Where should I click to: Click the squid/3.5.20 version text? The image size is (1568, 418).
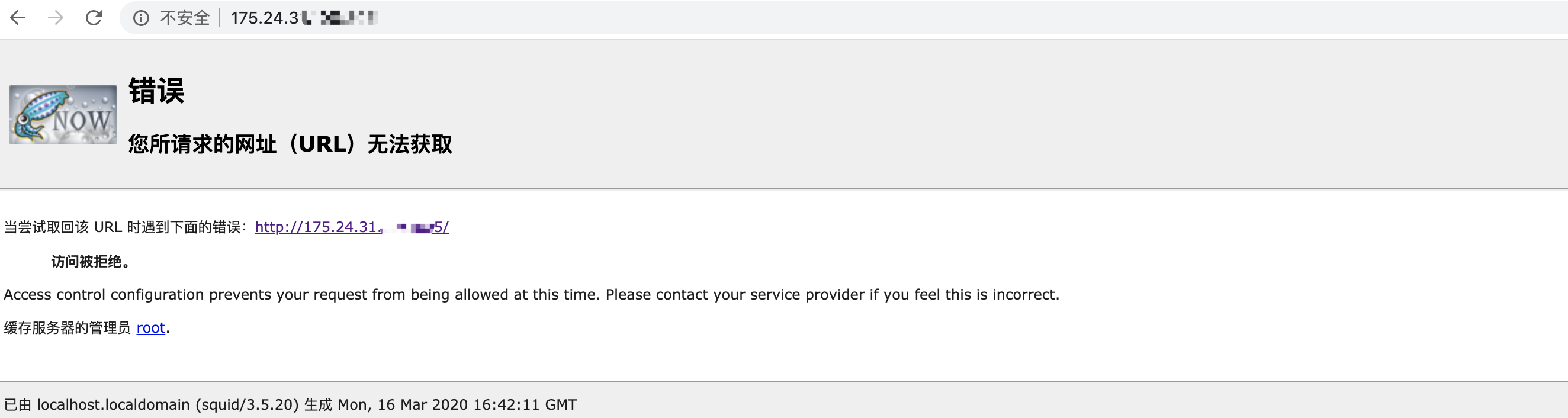[x=246, y=405]
